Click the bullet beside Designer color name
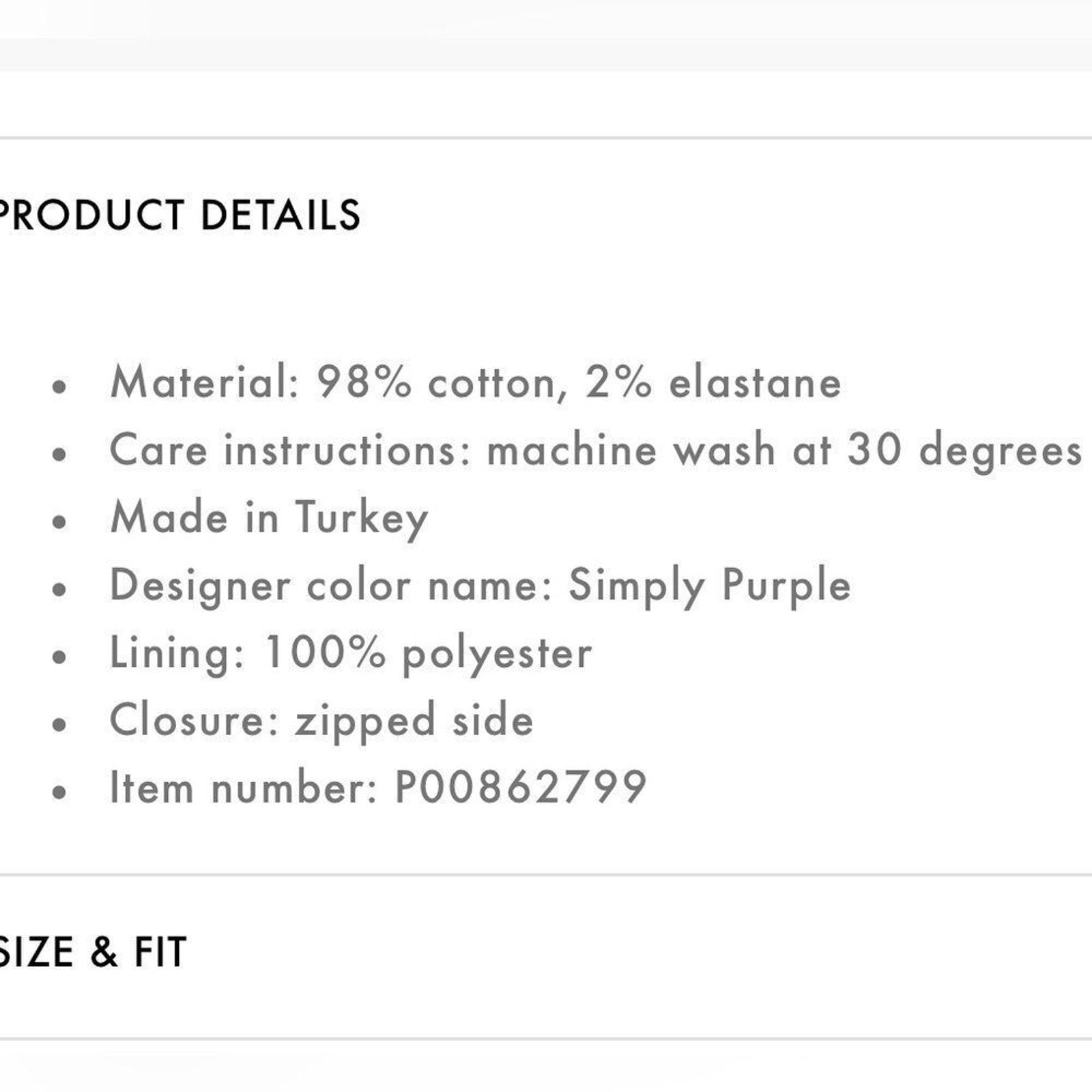Viewport: 1092px width, 1092px height. point(60,590)
